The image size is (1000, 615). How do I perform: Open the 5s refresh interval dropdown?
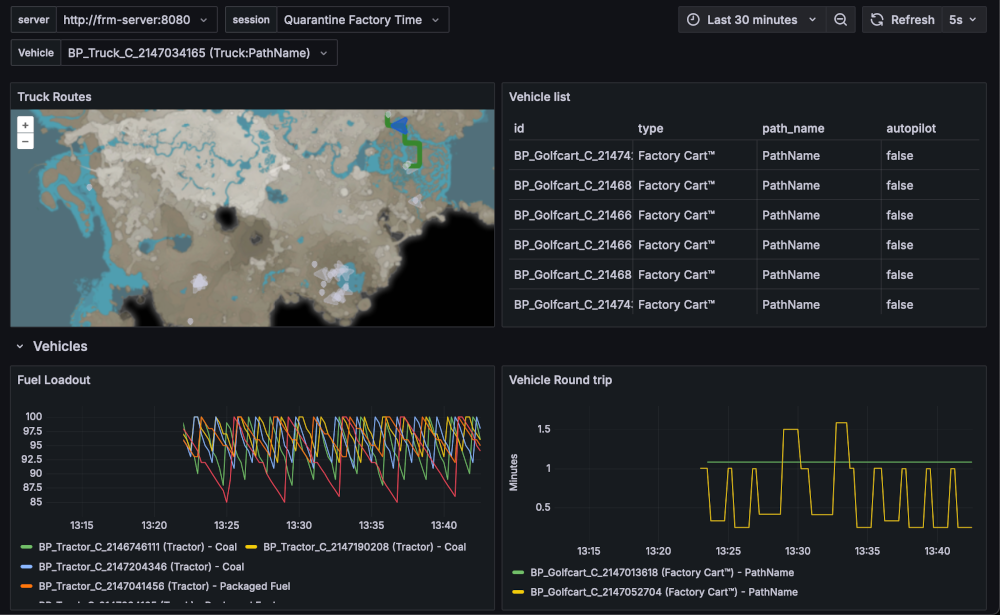963,20
